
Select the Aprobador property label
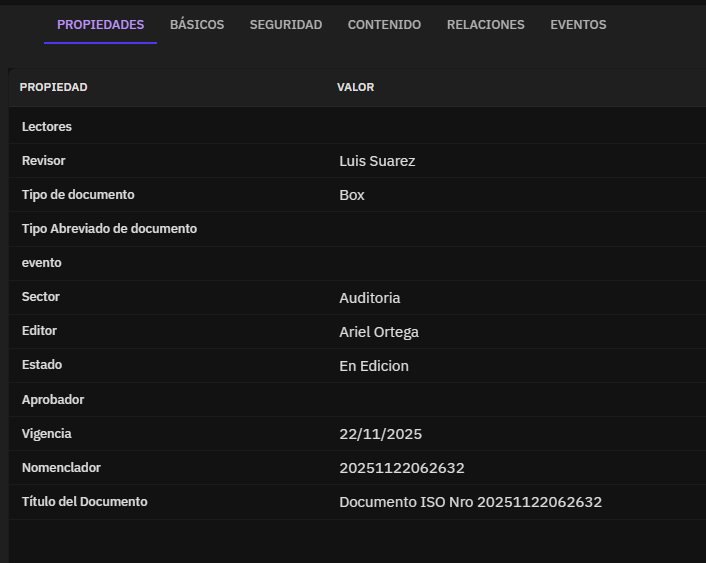click(x=53, y=400)
